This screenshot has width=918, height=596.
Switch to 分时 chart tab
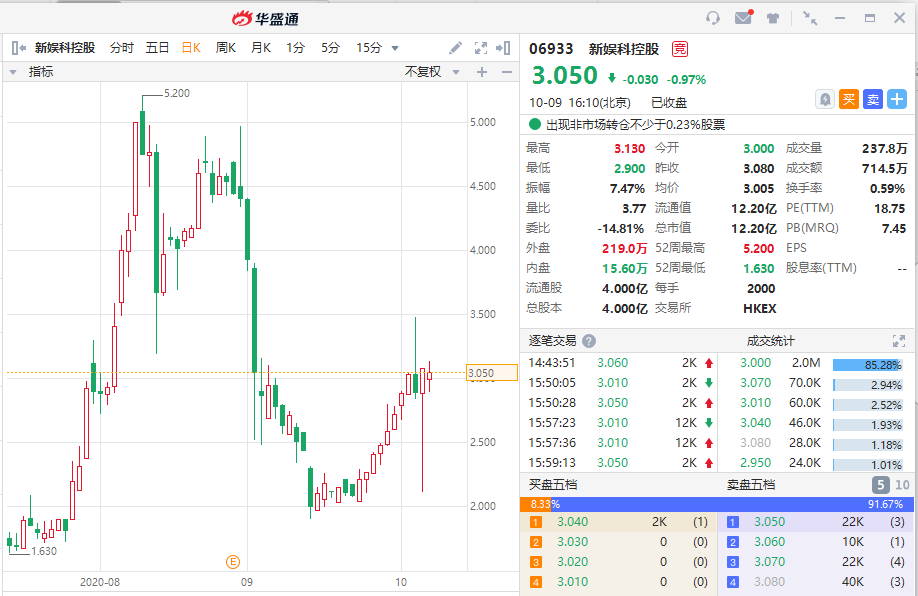pyautogui.click(x=122, y=48)
